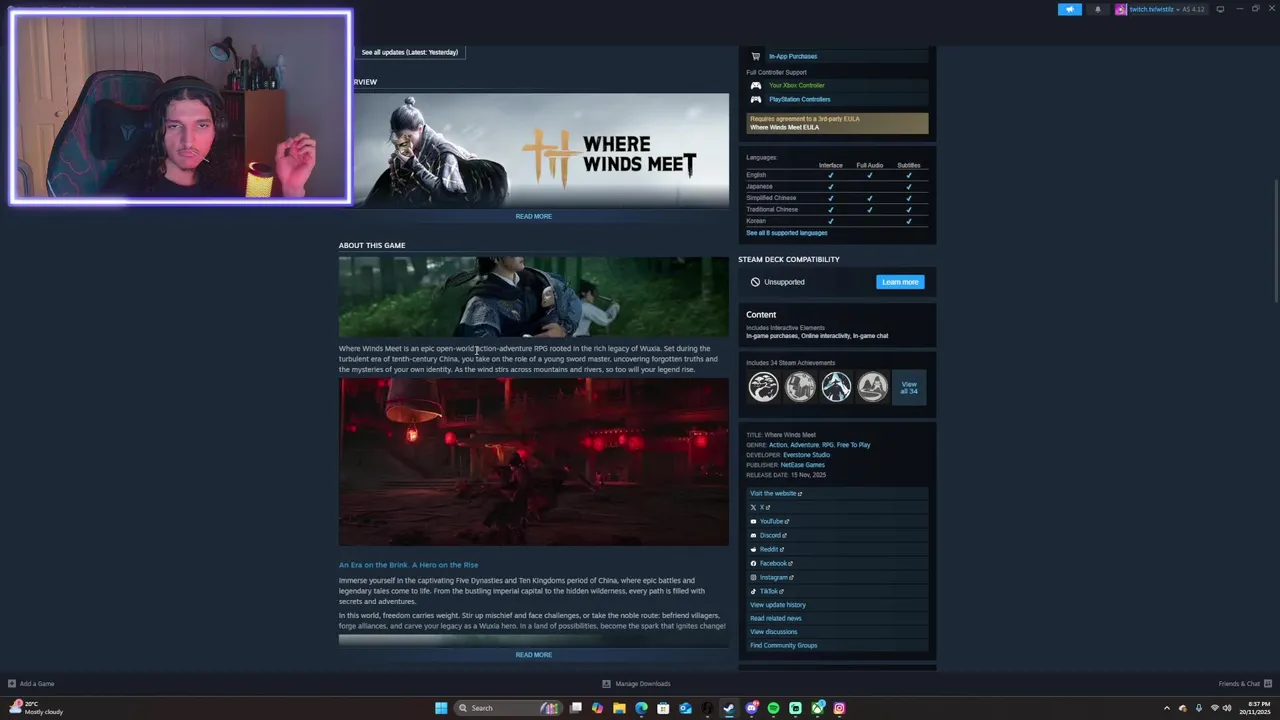1280x720 pixels.
Task: Open File Explorer from the taskbar
Action: (619, 708)
